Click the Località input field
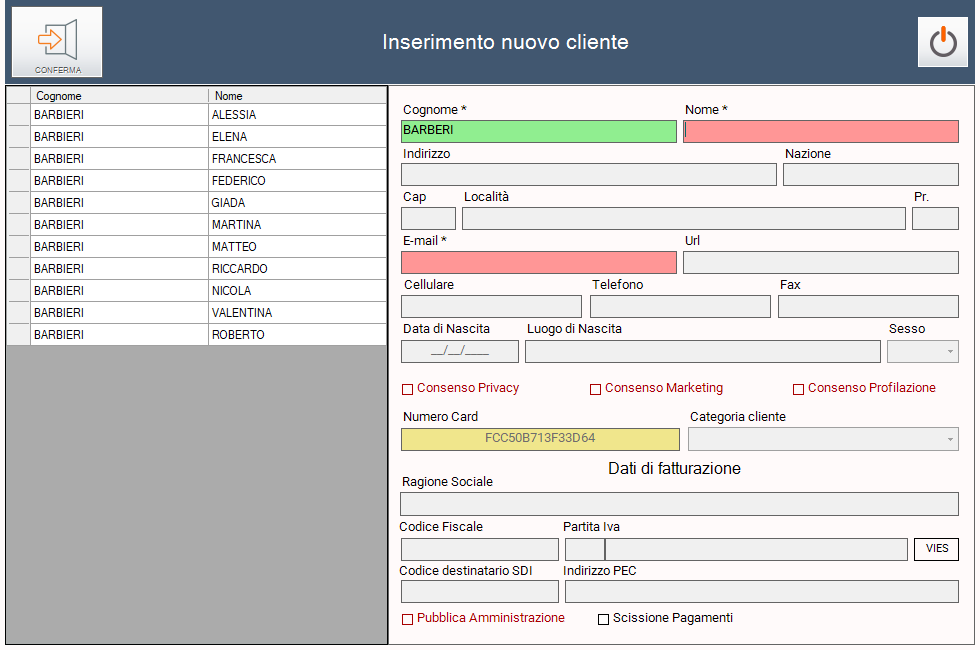This screenshot has height=650, width=980. pos(684,218)
